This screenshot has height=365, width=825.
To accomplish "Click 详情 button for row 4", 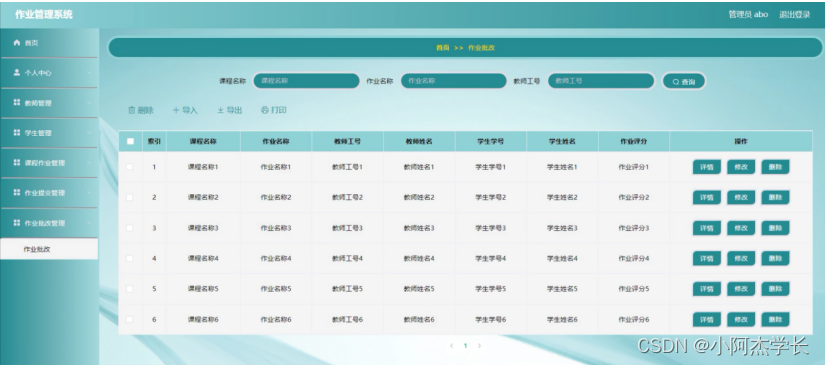I will point(707,259).
